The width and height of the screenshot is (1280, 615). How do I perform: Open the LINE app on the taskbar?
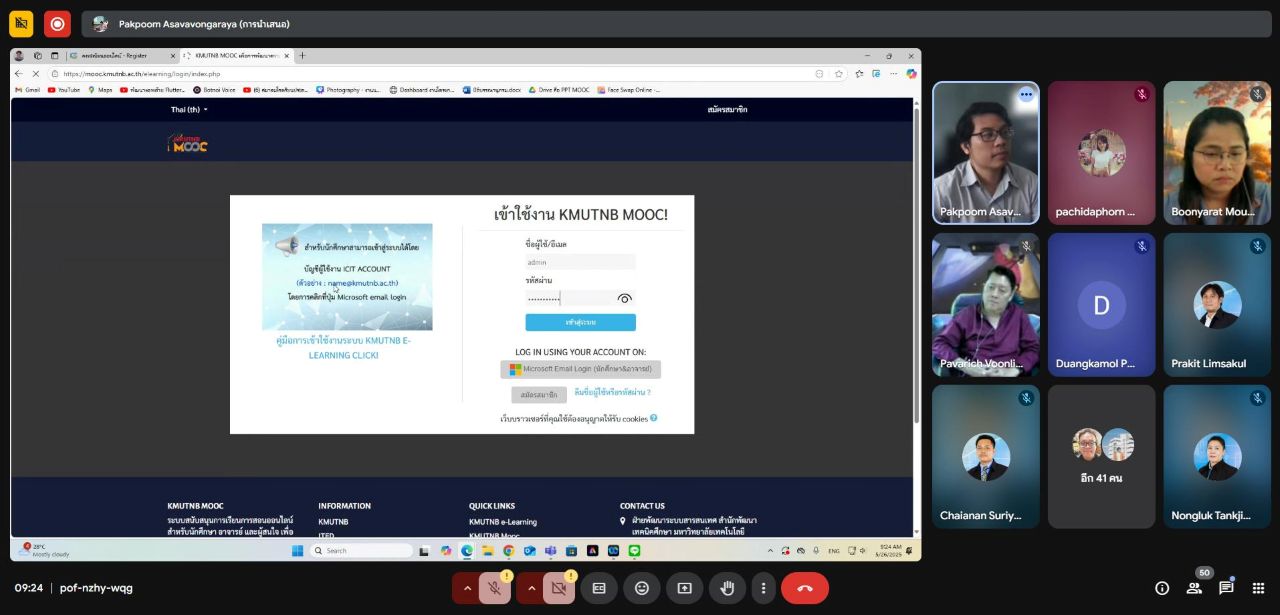[x=634, y=550]
